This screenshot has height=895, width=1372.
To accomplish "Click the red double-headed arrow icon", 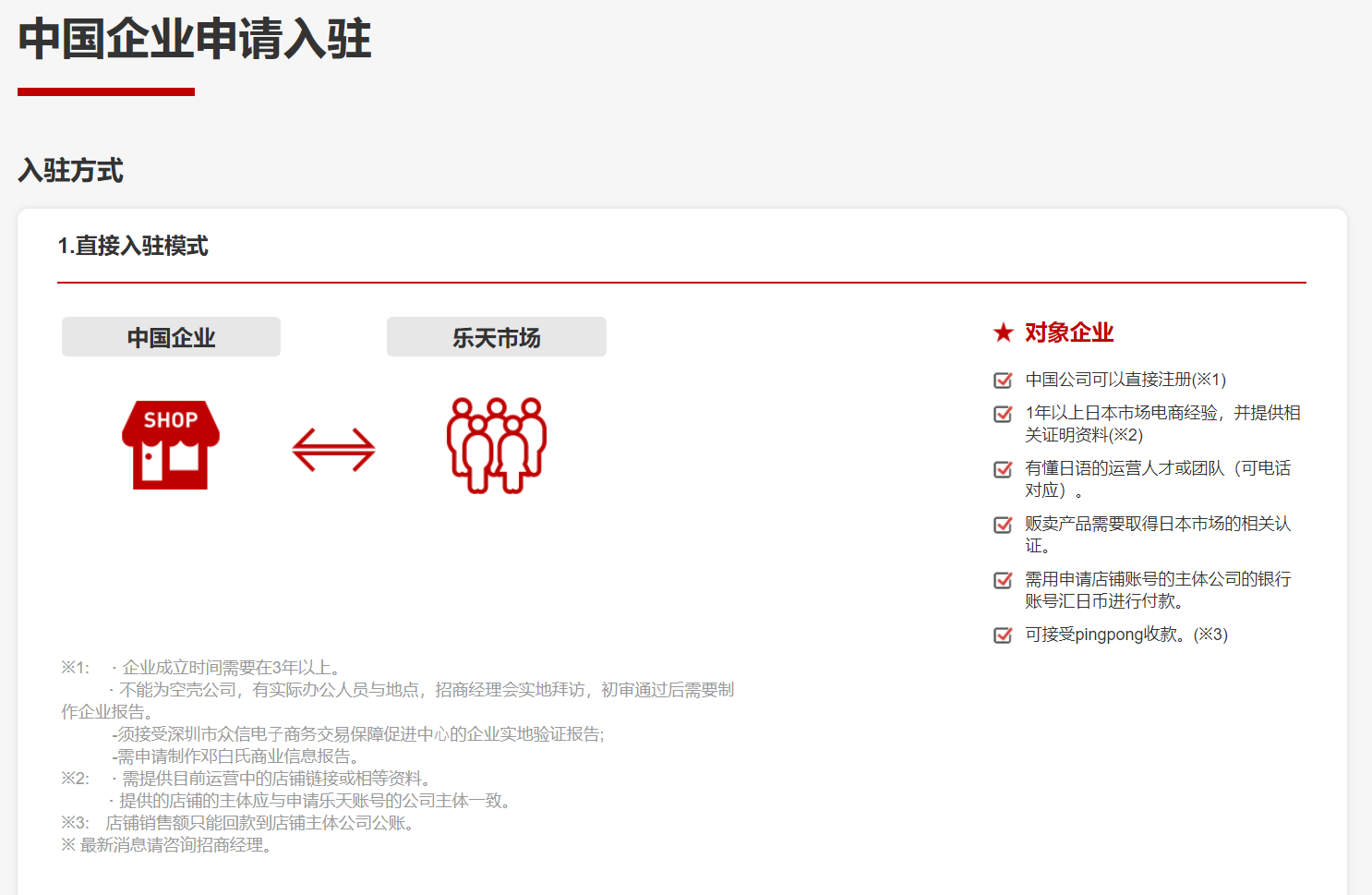I will [x=333, y=450].
